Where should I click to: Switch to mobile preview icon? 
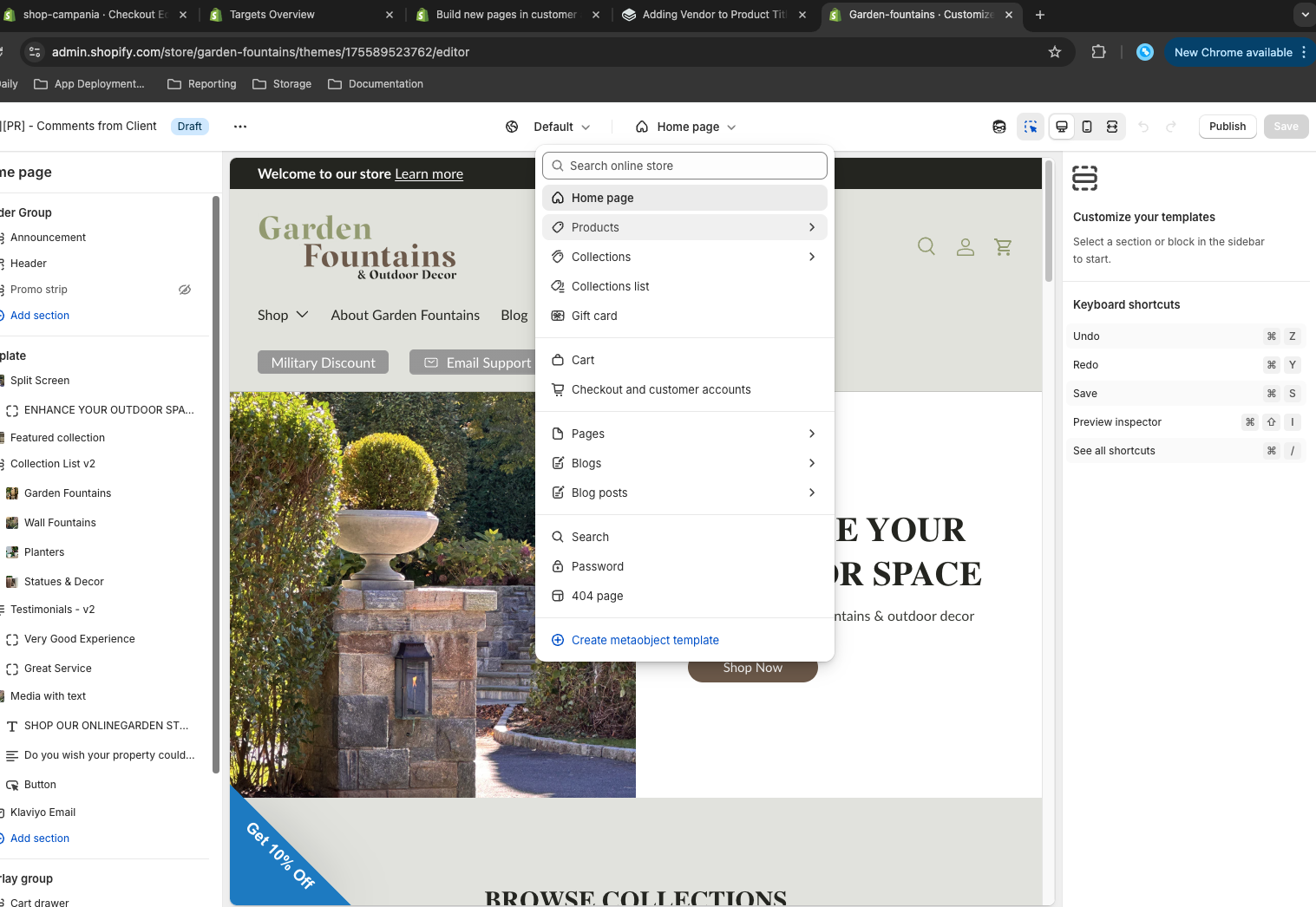tap(1087, 127)
